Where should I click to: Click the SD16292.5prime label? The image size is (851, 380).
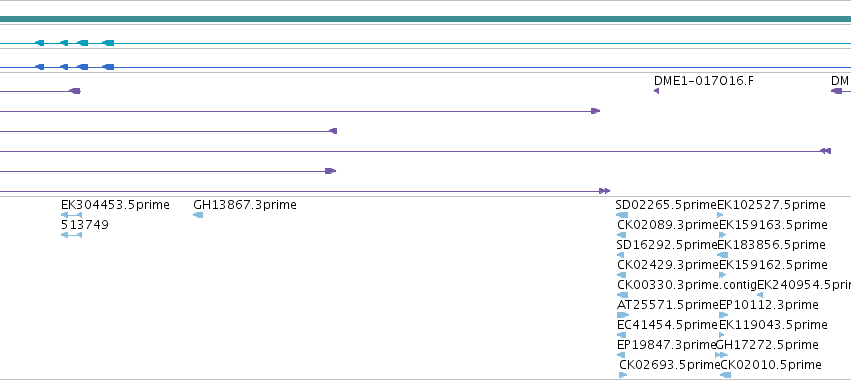tap(667, 245)
